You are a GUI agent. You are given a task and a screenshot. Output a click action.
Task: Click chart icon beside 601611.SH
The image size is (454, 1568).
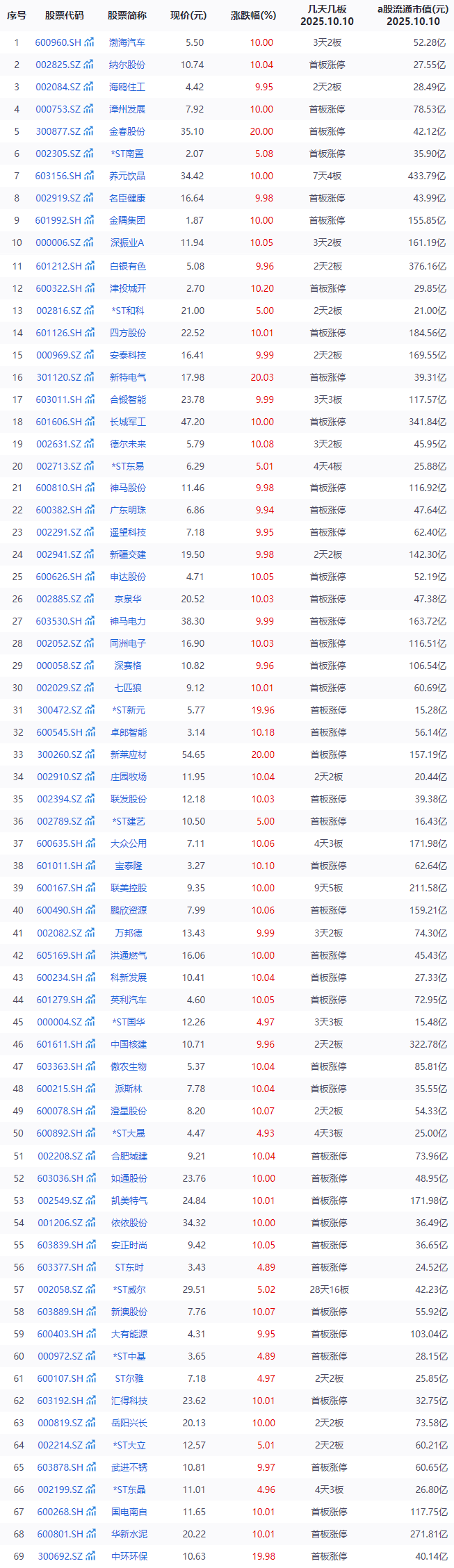click(x=90, y=1044)
